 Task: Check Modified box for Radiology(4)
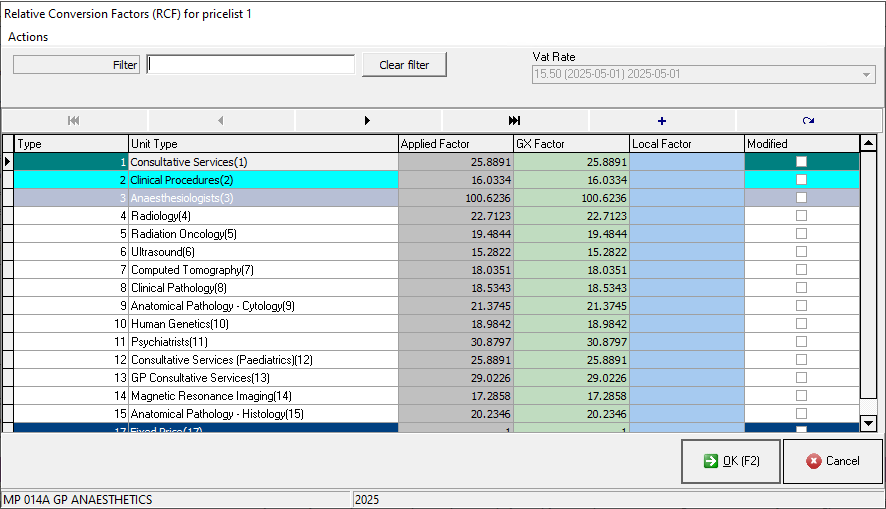(x=801, y=216)
